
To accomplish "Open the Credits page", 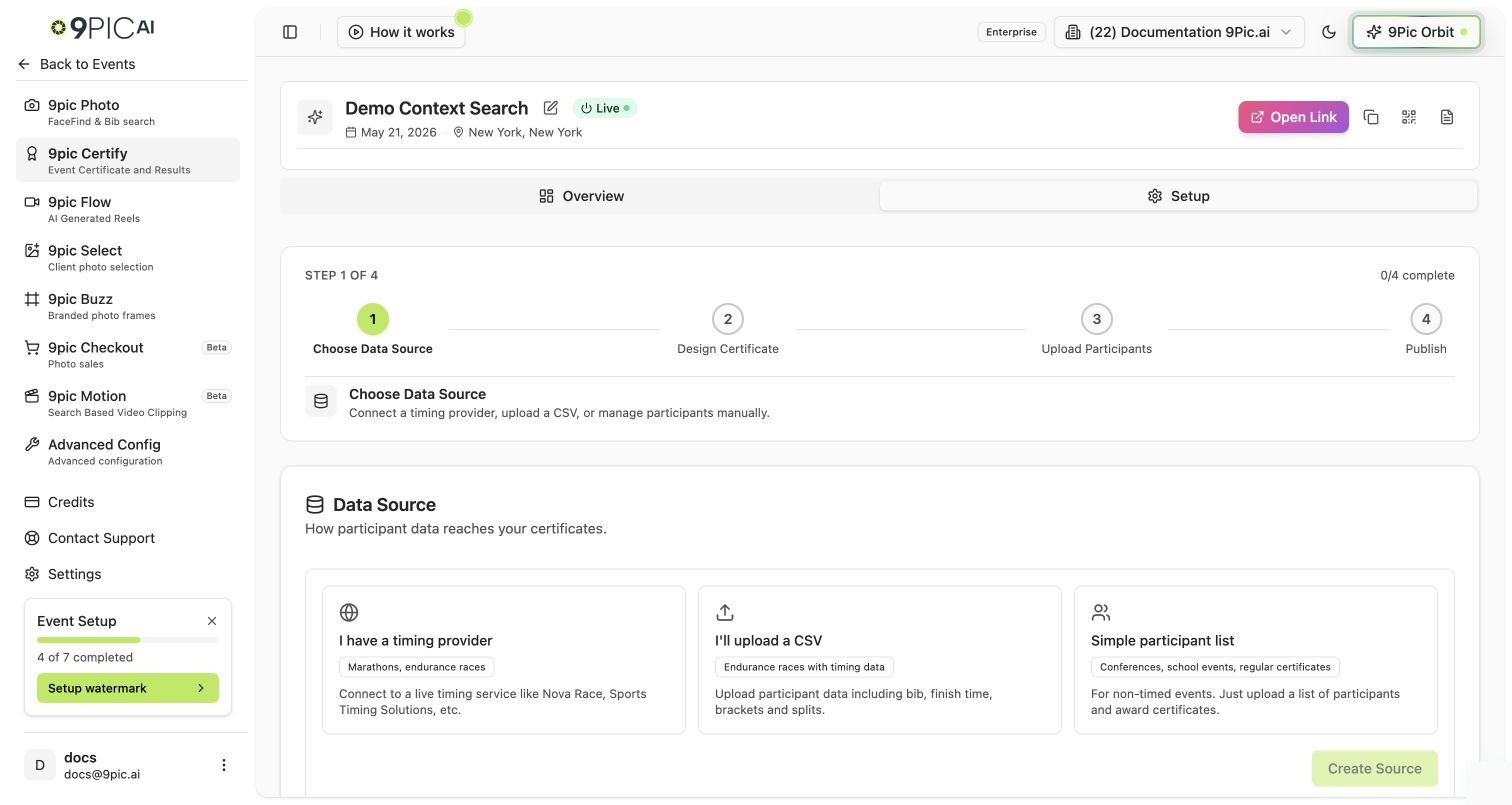I will (128, 502).
